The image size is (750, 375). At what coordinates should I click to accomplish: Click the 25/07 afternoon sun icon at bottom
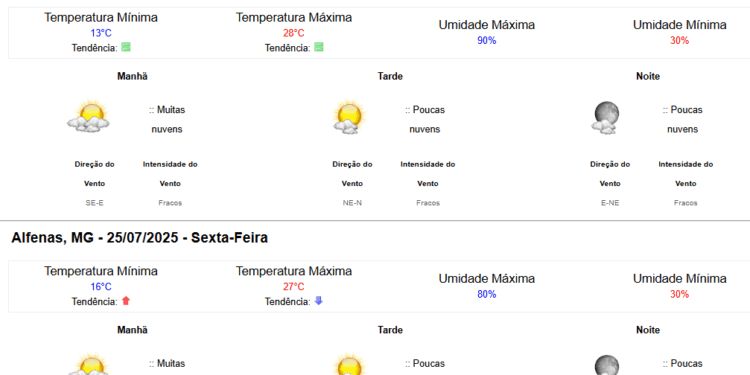[x=348, y=364]
